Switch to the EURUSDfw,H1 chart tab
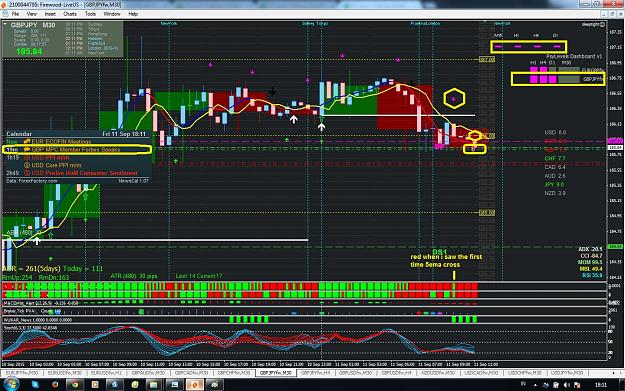Screen dimensions: 625x391 coord(106,373)
